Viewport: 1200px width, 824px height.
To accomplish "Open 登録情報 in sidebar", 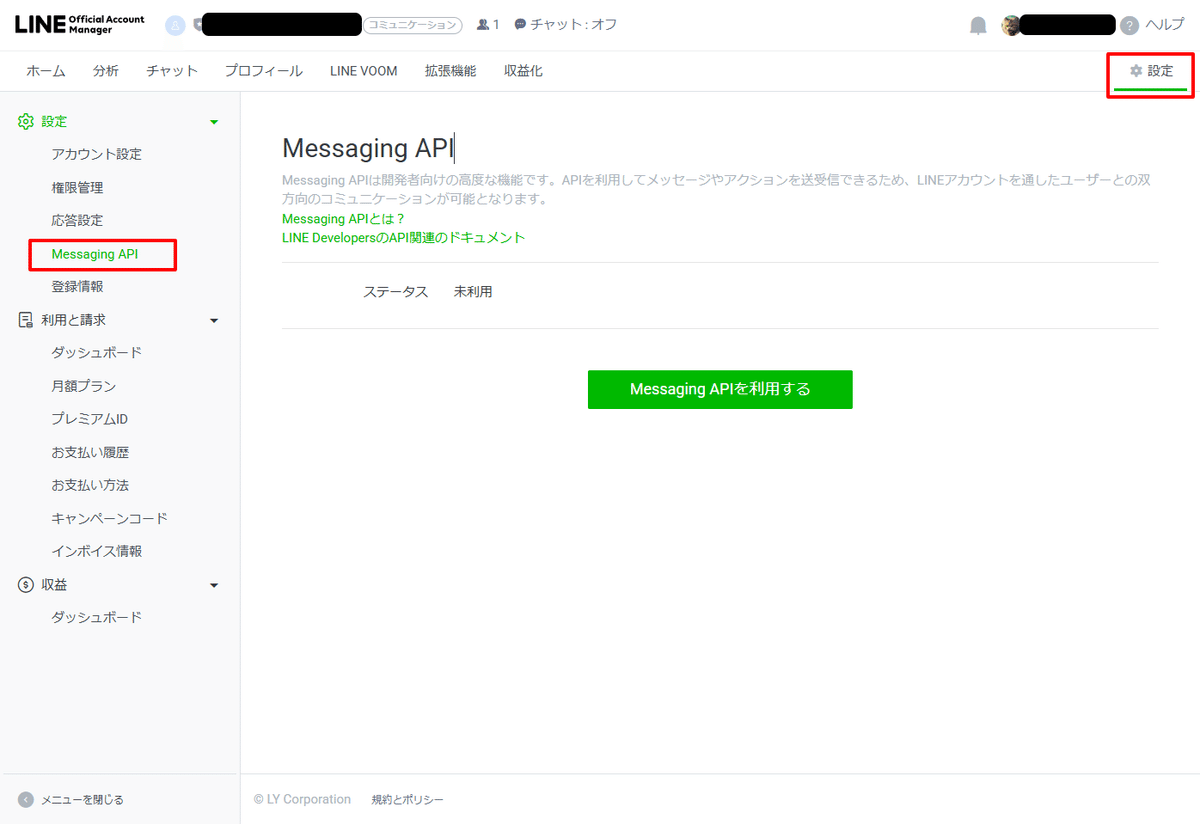I will (x=77, y=286).
